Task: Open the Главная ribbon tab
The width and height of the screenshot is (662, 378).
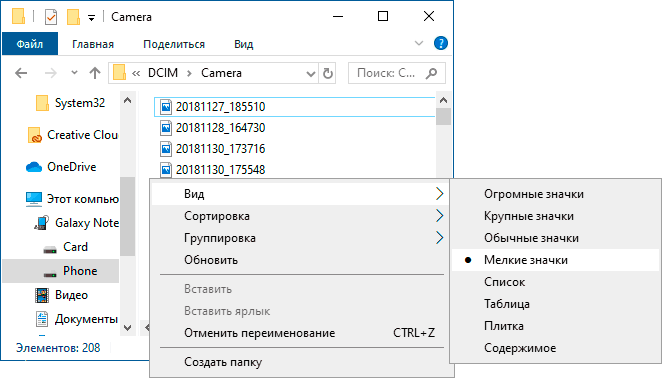Action: pyautogui.click(x=93, y=44)
